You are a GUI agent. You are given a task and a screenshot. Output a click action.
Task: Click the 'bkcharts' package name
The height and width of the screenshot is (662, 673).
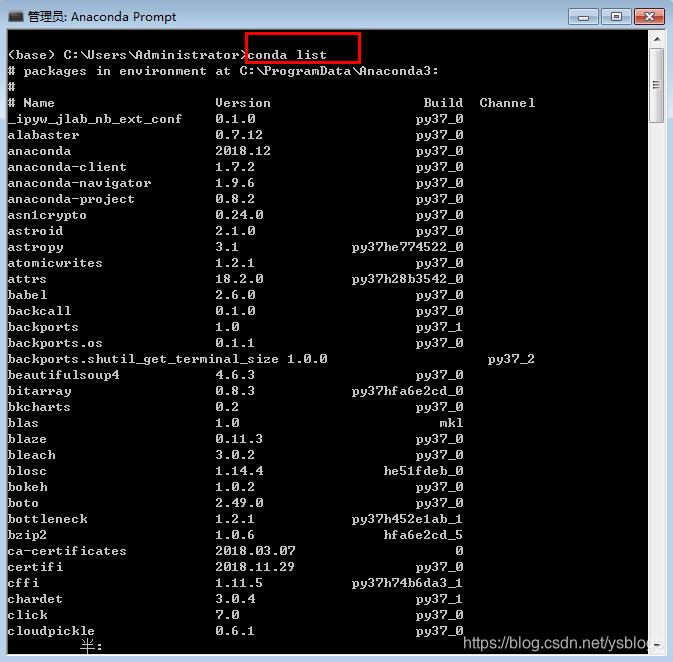39,407
